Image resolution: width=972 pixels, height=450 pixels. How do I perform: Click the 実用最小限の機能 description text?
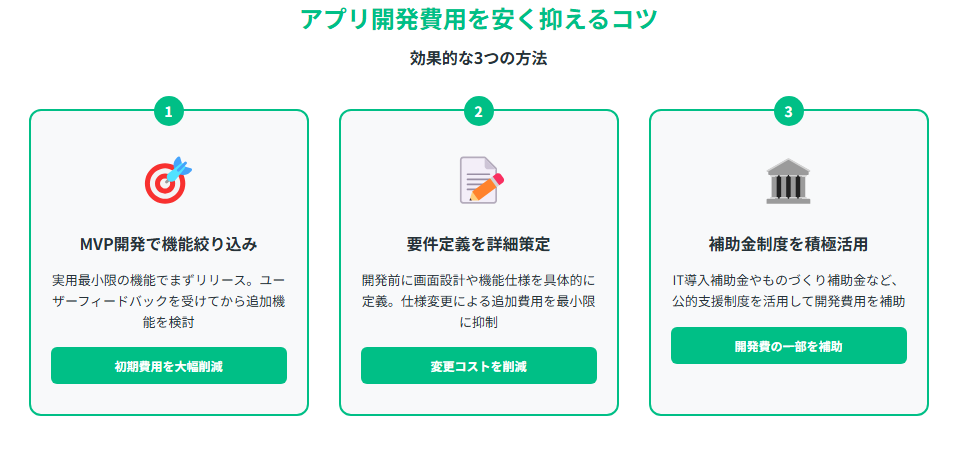pyautogui.click(x=169, y=301)
